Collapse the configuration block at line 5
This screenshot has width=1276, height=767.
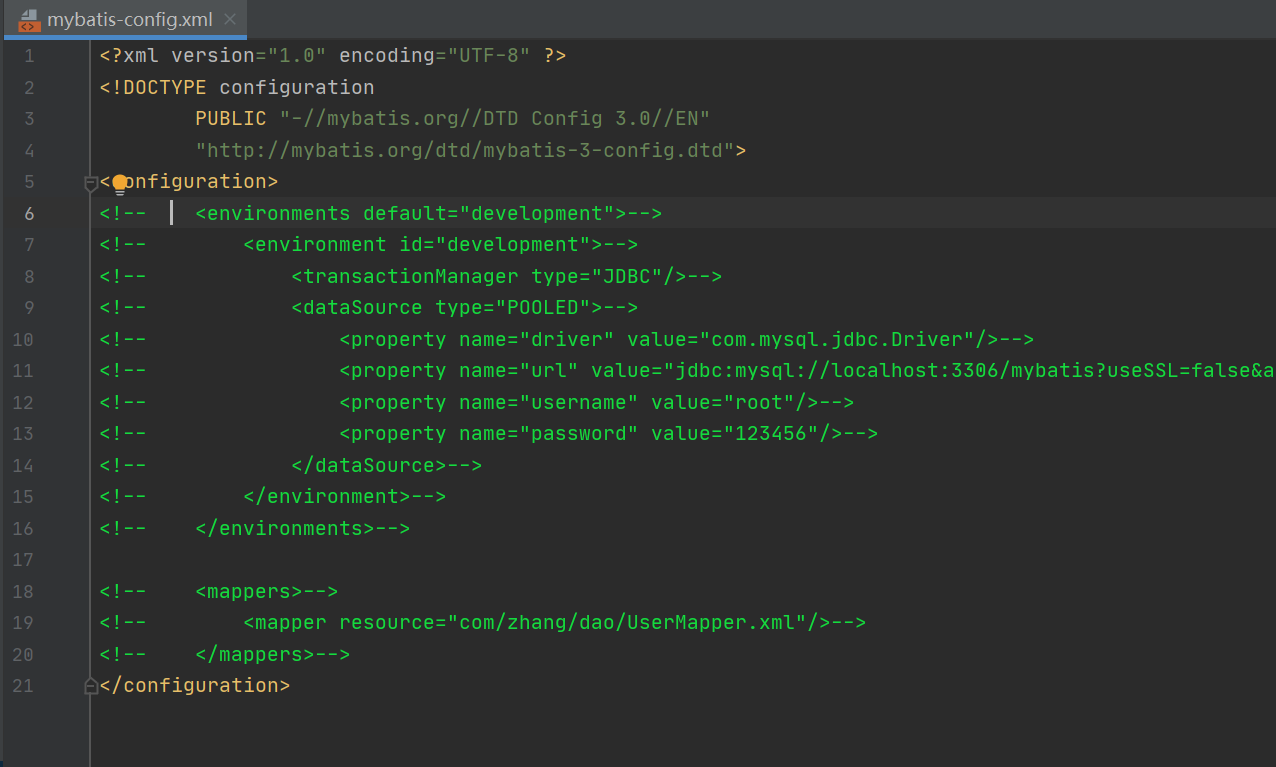91,183
